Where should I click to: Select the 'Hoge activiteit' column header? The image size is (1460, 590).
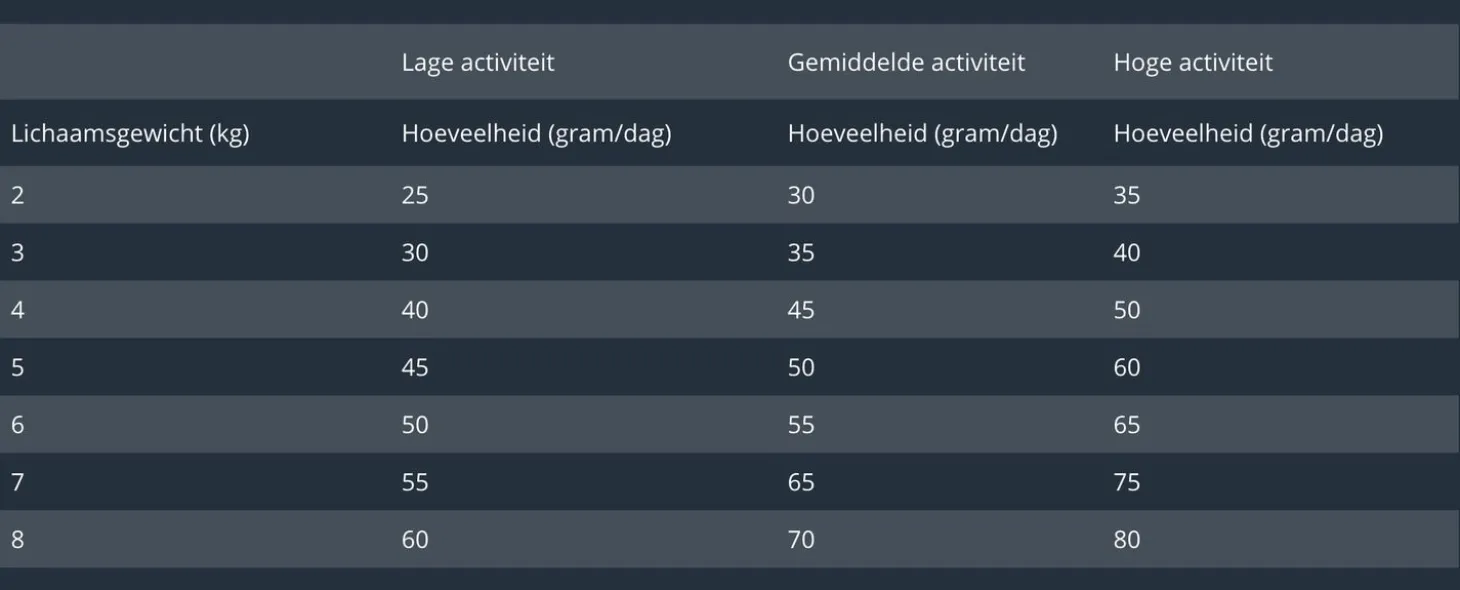point(1192,63)
